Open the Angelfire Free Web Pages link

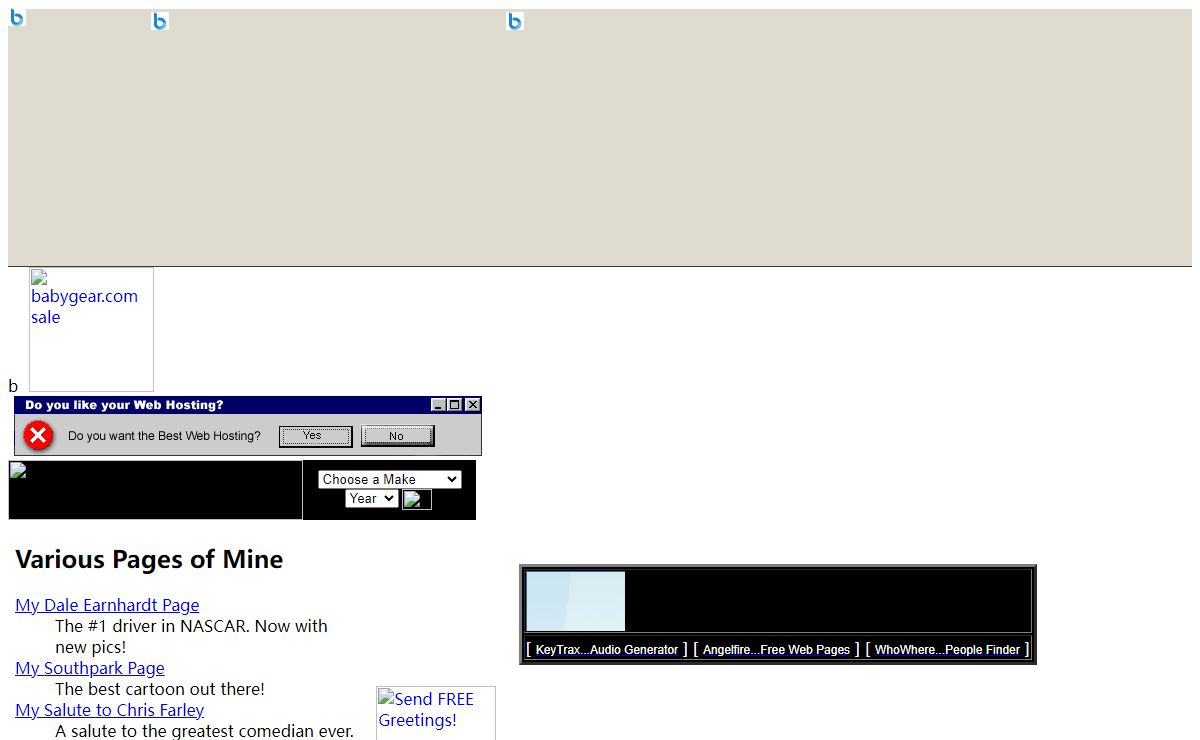pyautogui.click(x=776, y=650)
